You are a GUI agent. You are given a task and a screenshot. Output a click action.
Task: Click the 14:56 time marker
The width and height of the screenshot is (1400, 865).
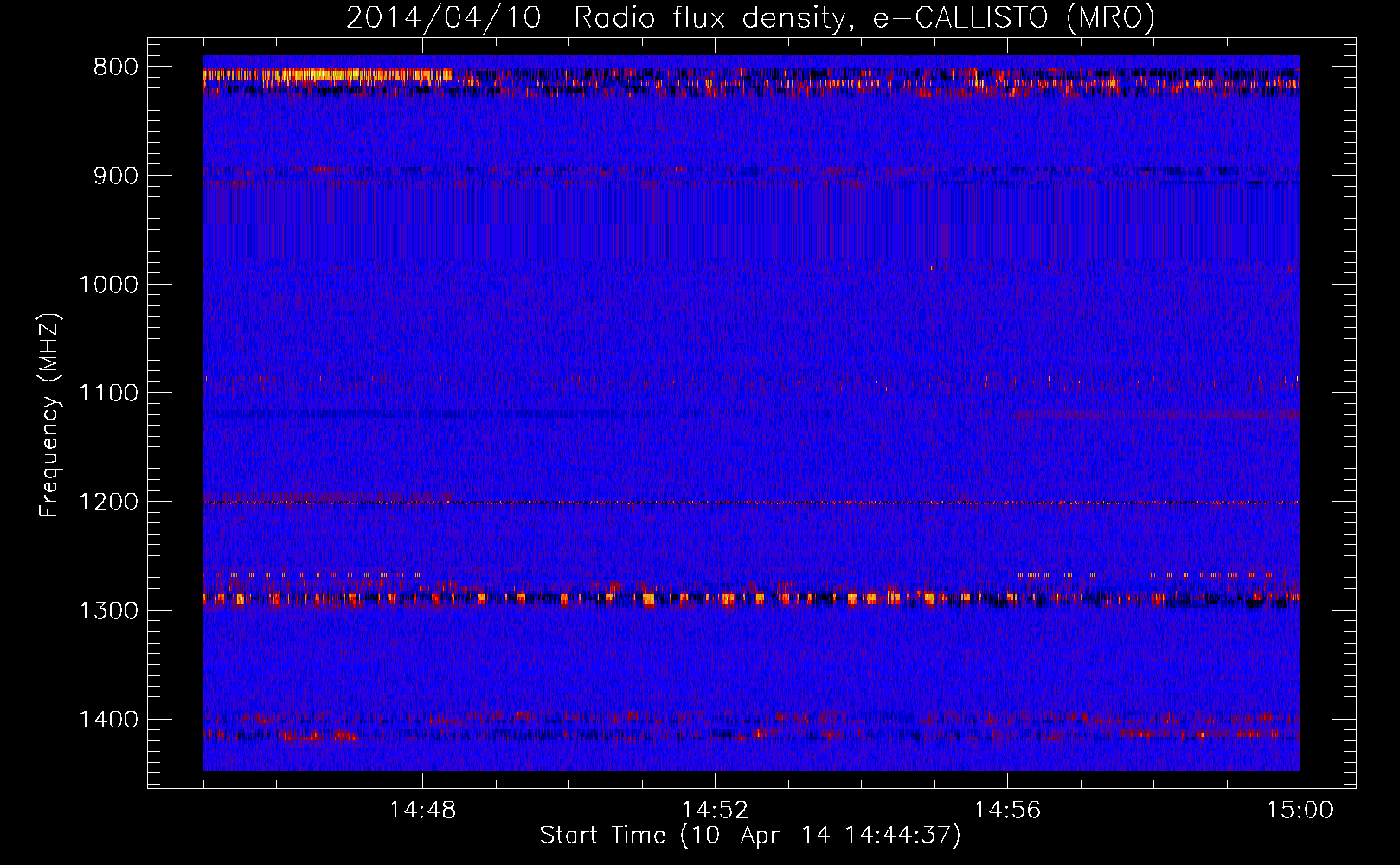click(1007, 811)
